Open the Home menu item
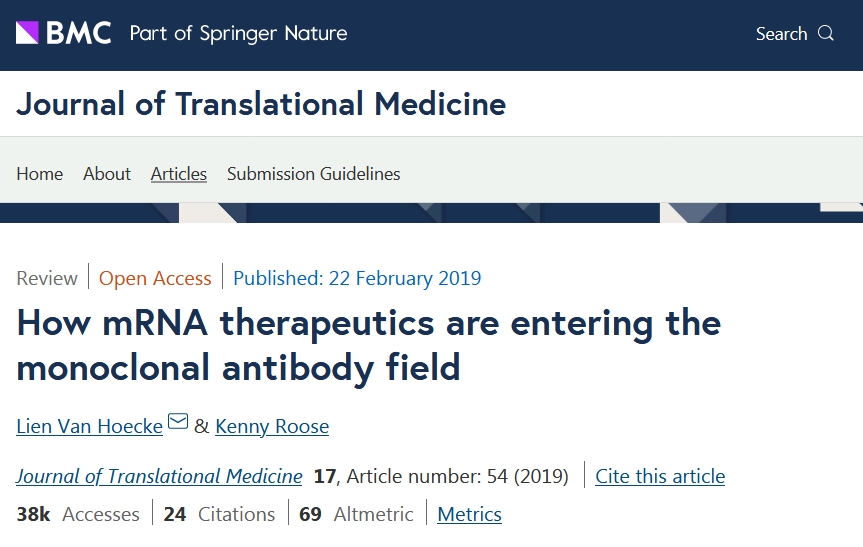Image resolution: width=863 pixels, height=547 pixels. (x=40, y=174)
